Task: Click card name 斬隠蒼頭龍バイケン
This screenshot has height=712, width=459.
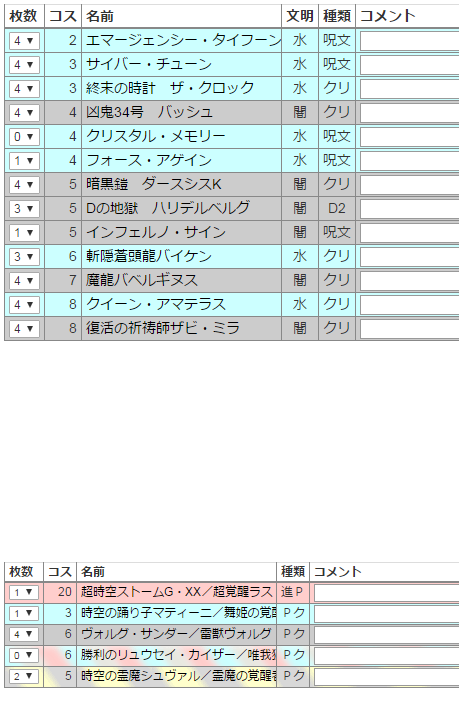Action: coord(149,256)
